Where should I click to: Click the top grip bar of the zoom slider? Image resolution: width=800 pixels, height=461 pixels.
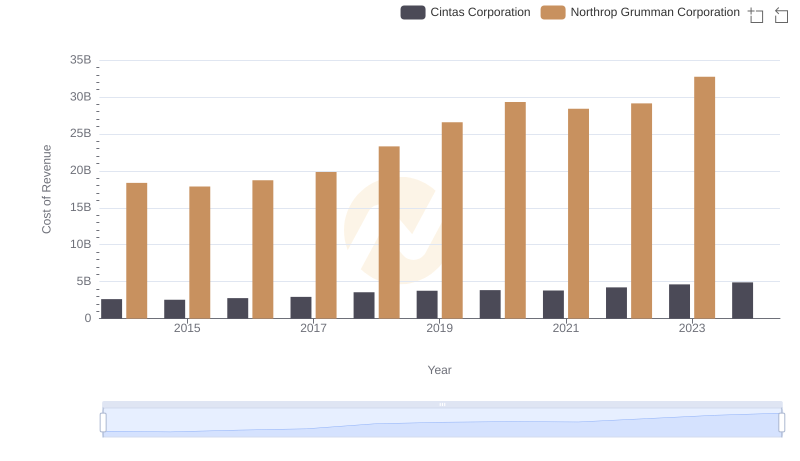(442, 405)
